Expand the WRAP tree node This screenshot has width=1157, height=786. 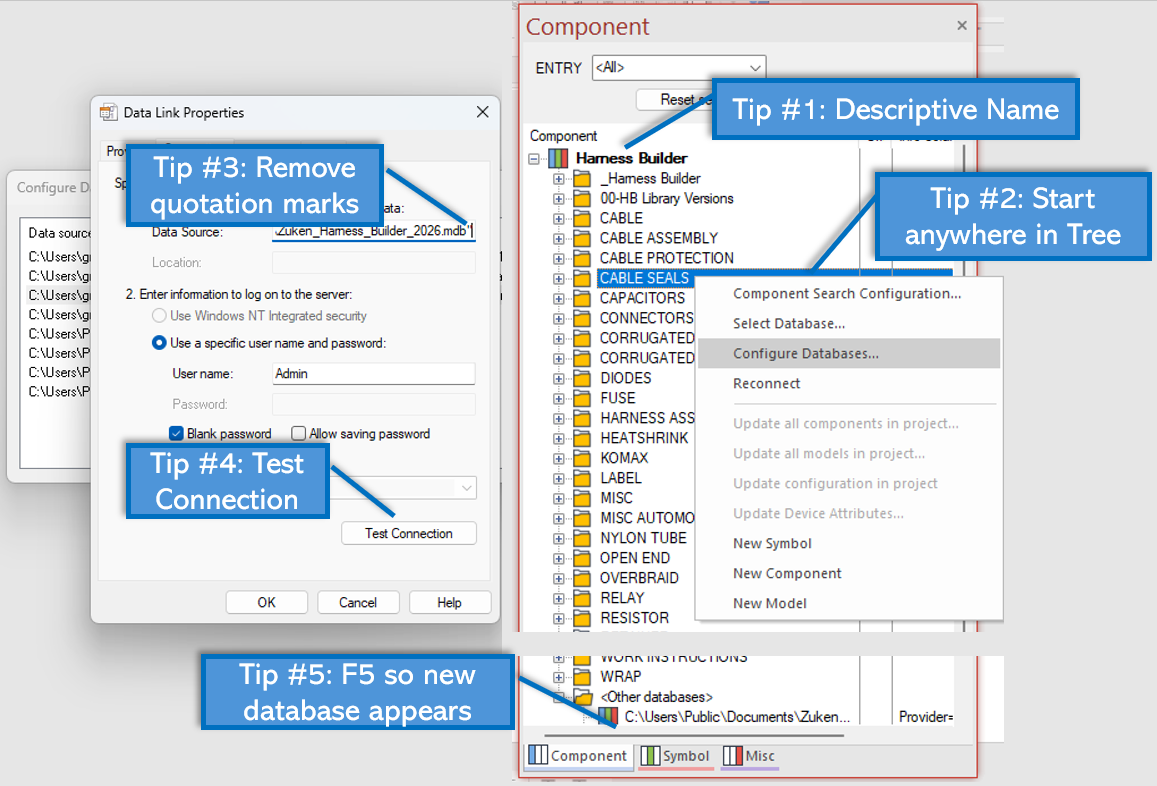coord(559,677)
